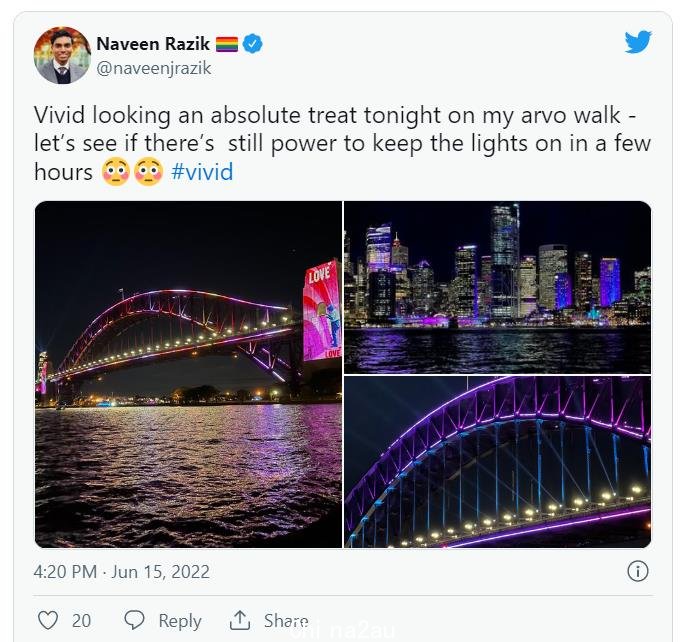Click the speech bubble reply icon

pyautogui.click(x=135, y=620)
